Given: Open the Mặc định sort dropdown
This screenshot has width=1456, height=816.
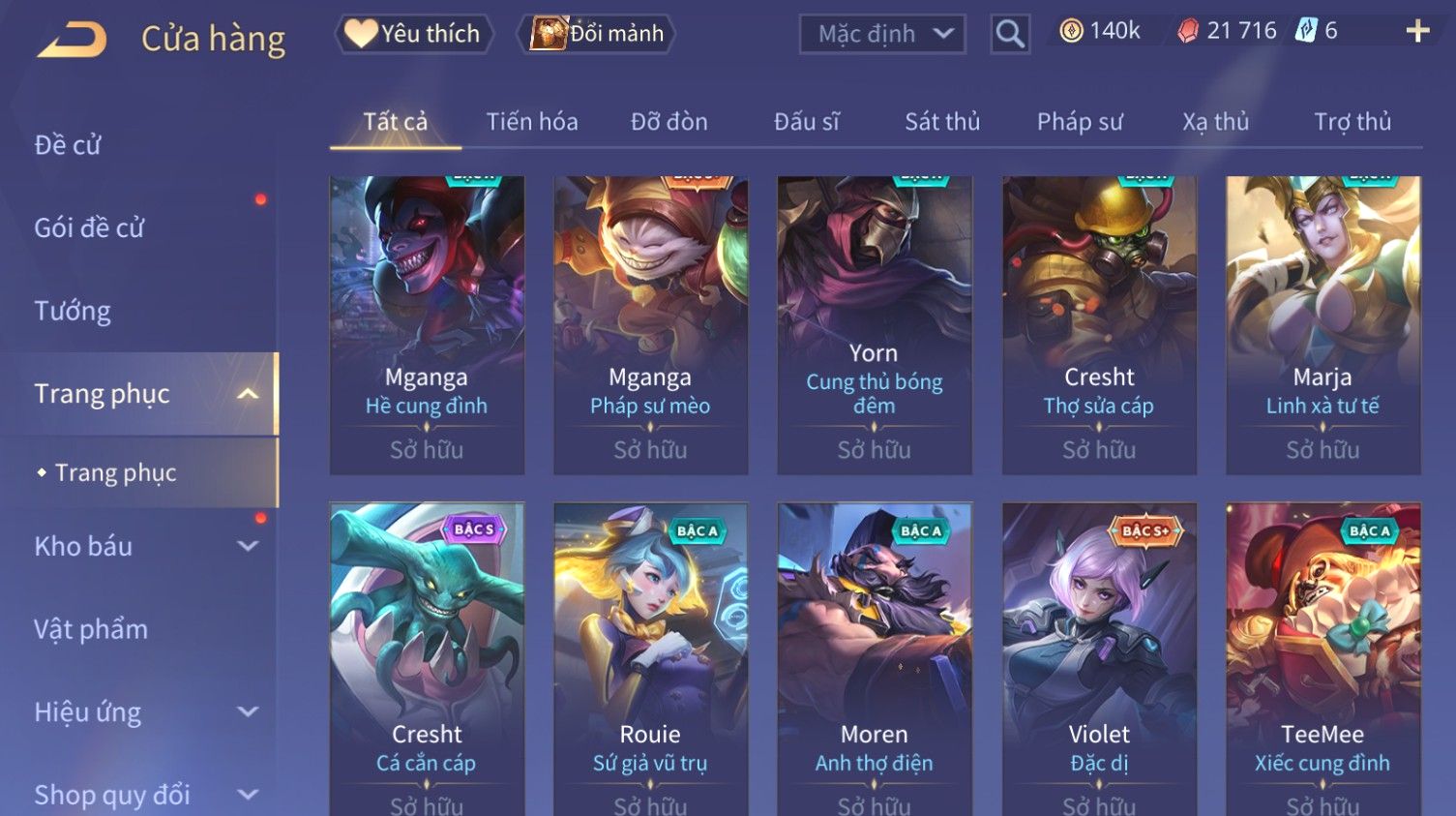Looking at the screenshot, I should pyautogui.click(x=882, y=34).
